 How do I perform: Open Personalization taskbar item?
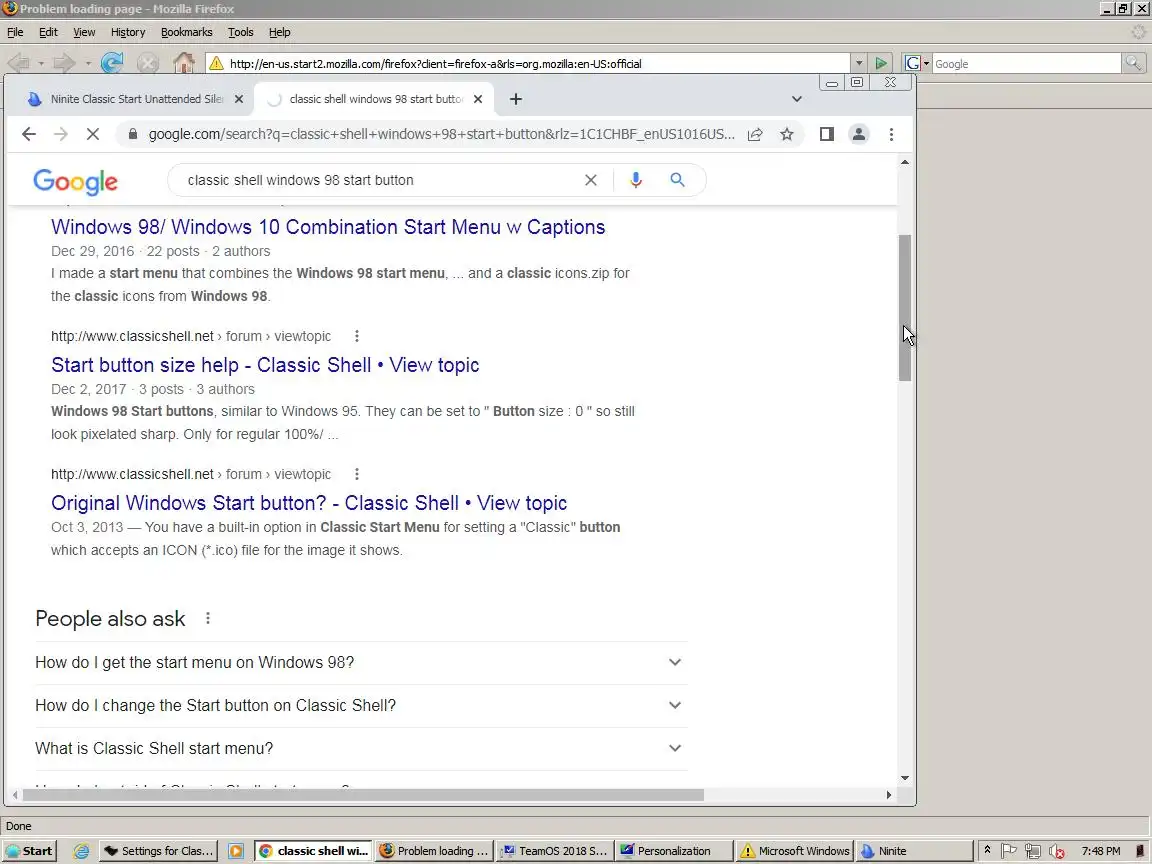(x=674, y=851)
